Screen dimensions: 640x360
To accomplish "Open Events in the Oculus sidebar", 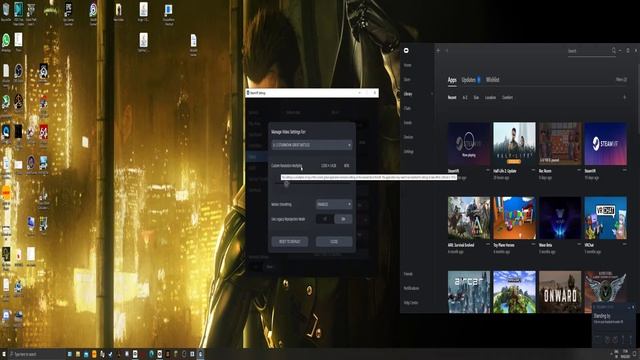I will [x=408, y=122].
